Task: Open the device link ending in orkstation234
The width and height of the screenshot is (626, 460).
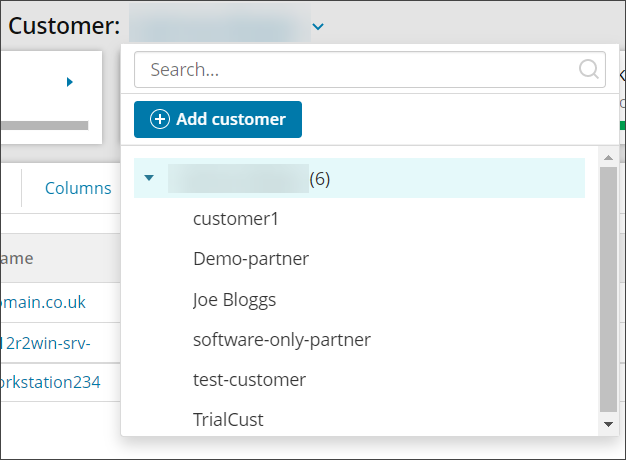Action: pyautogui.click(x=50, y=382)
